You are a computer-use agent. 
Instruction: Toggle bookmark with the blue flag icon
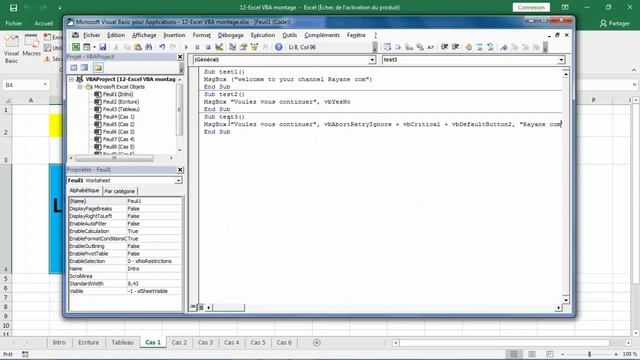tap(504, 47)
